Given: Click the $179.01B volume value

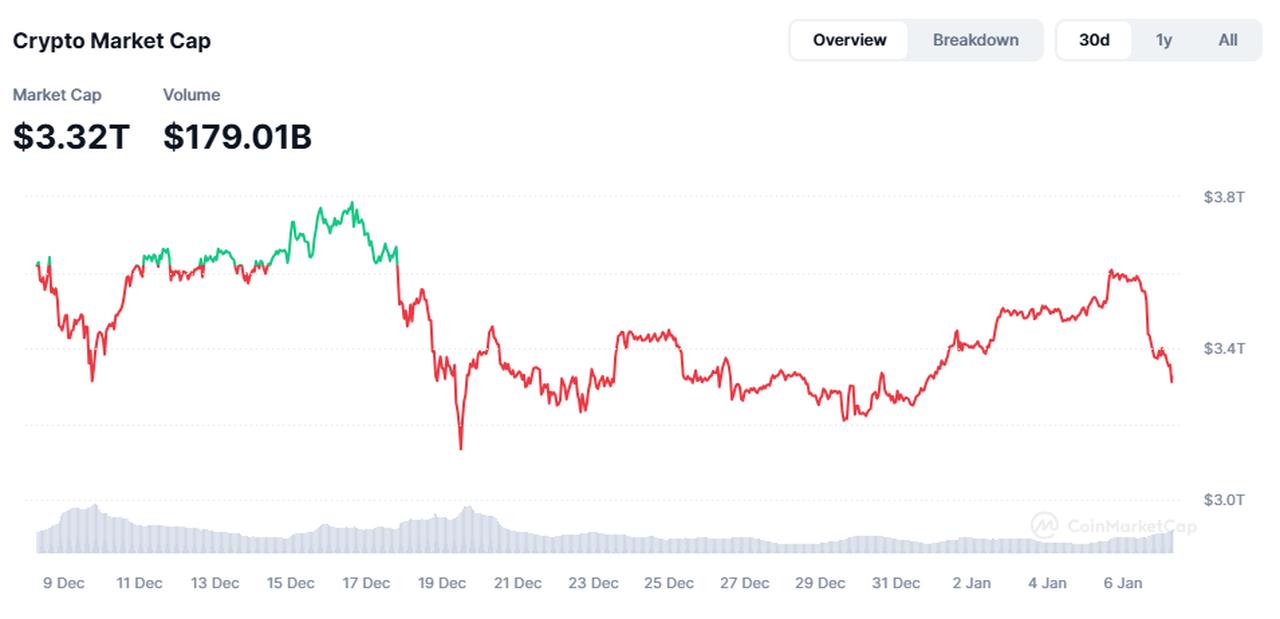Looking at the screenshot, I should 237,136.
